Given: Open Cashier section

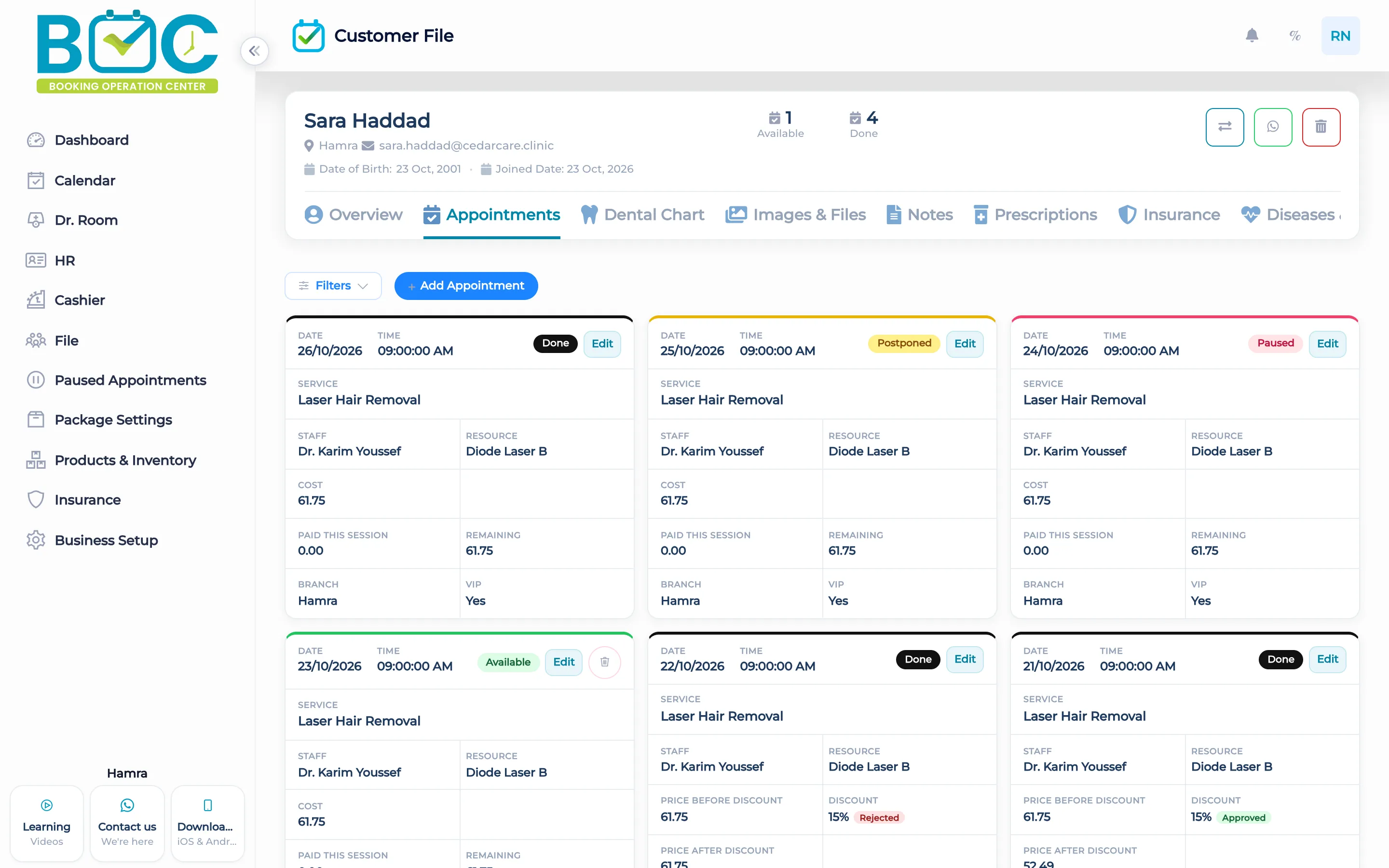Looking at the screenshot, I should point(66,299).
